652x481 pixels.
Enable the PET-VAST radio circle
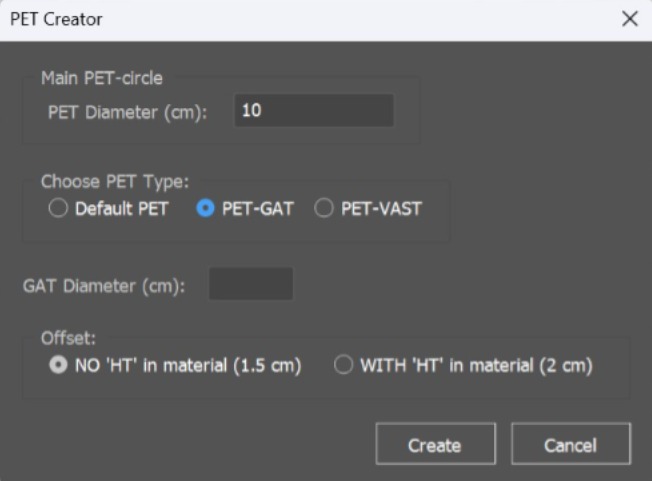click(323, 209)
